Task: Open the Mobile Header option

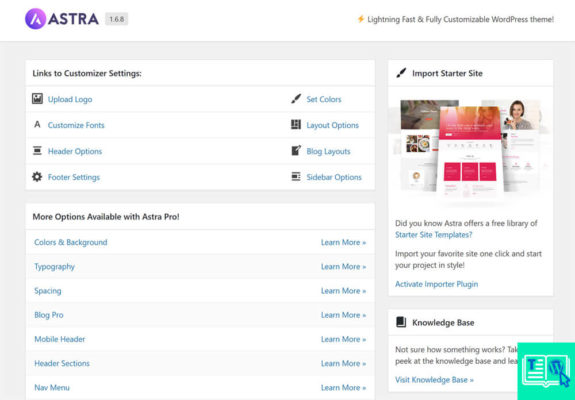Action: pyautogui.click(x=60, y=339)
